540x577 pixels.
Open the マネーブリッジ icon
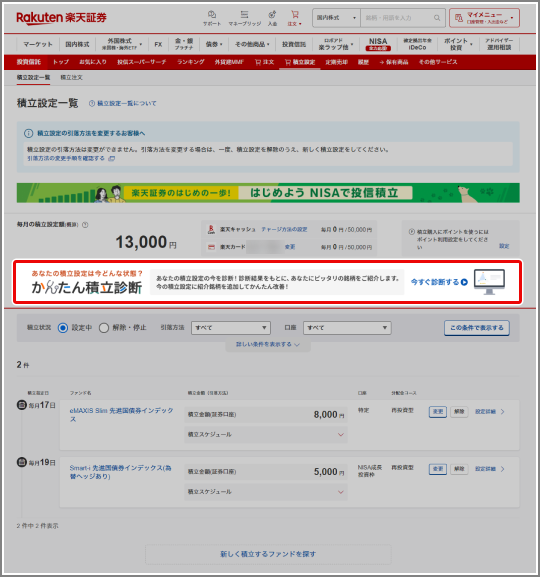[244, 18]
